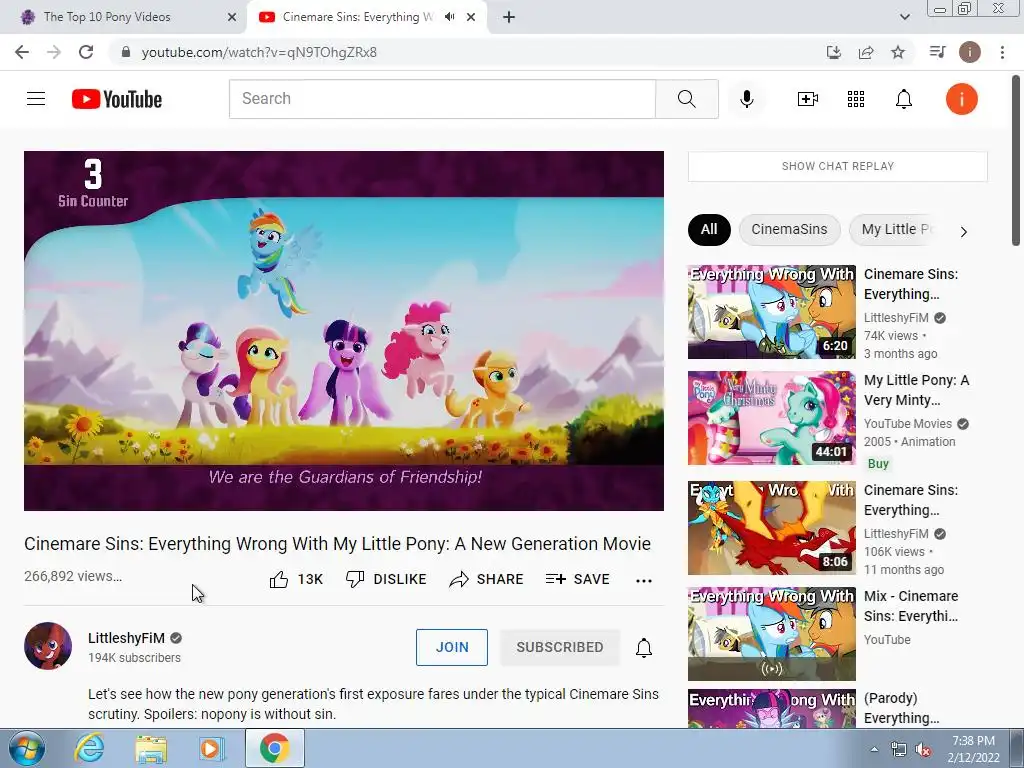1024x768 pixels.
Task: Select the All filter chip
Action: pyautogui.click(x=709, y=229)
